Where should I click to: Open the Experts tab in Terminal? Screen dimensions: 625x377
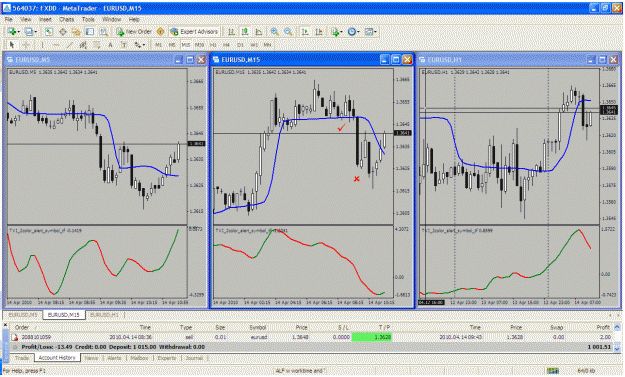167,358
